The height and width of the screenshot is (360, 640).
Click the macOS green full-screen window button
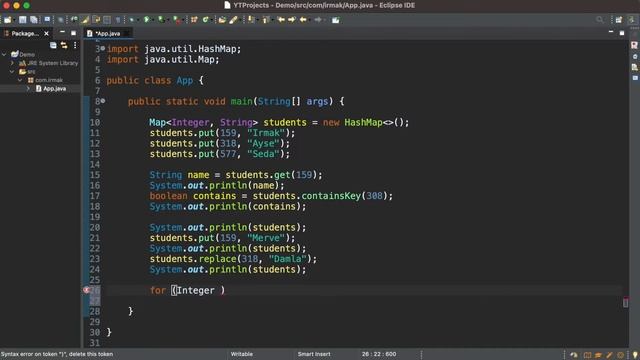point(27,5)
